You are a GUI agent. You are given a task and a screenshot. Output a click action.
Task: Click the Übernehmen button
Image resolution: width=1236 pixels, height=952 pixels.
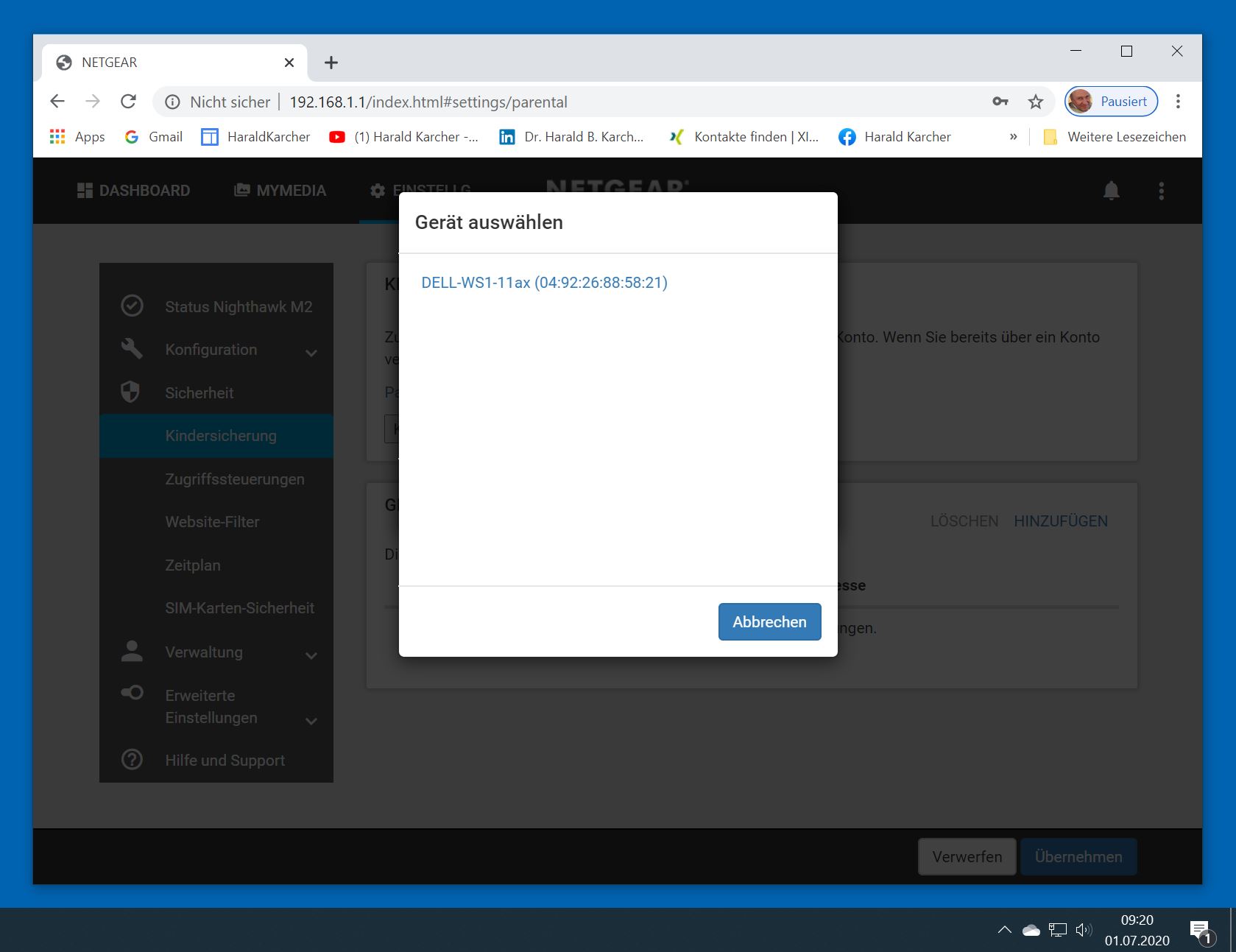[1078, 857]
